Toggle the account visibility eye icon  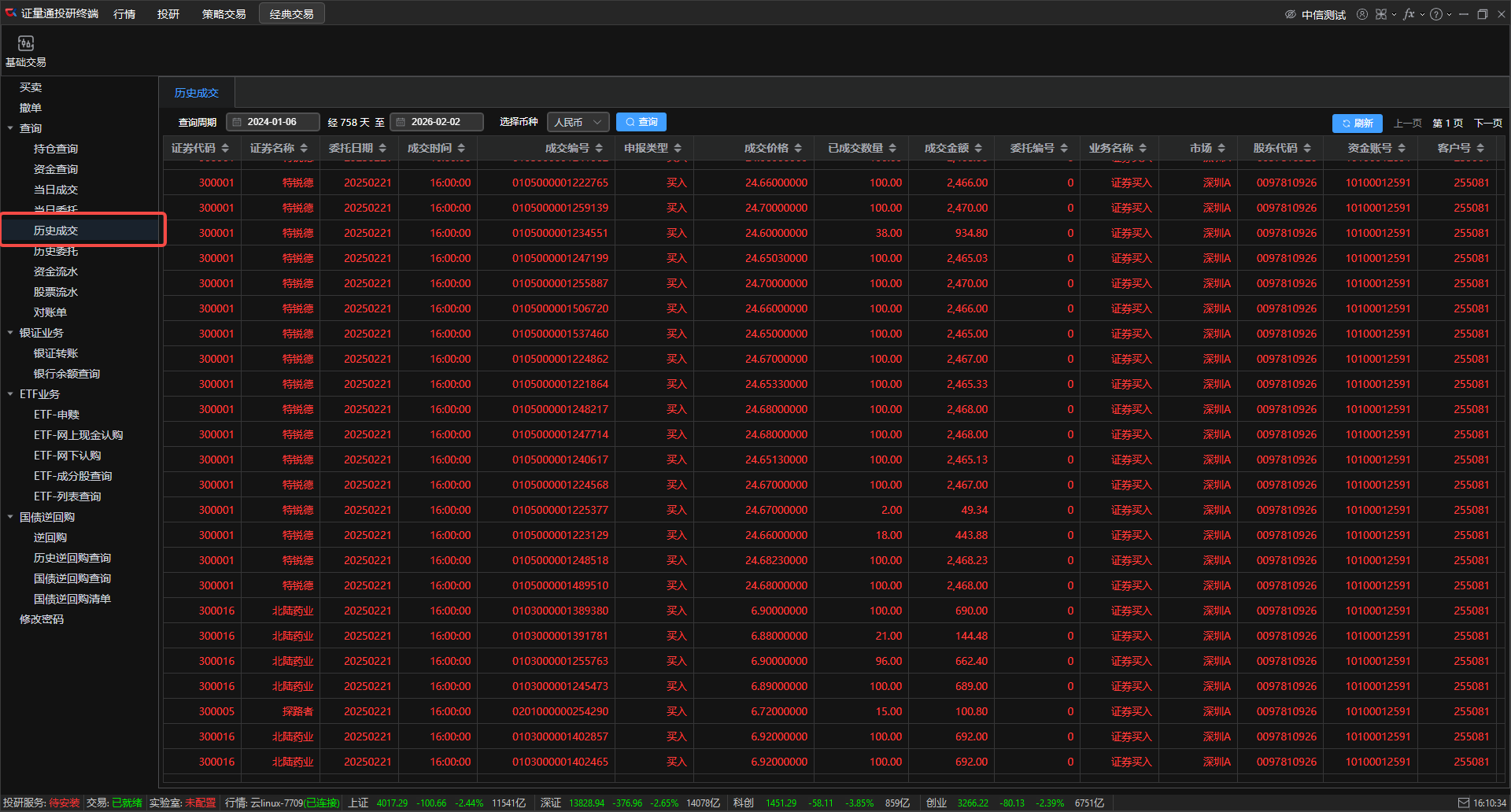pyautogui.click(x=1291, y=14)
